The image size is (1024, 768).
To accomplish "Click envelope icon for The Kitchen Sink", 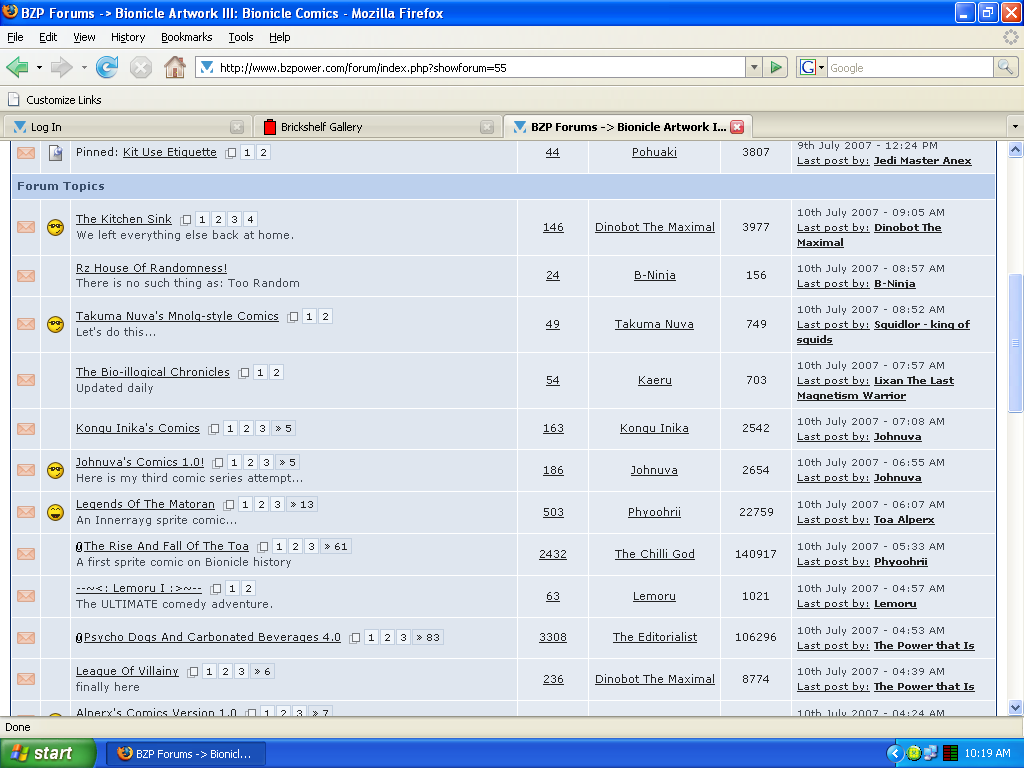I will coord(26,227).
